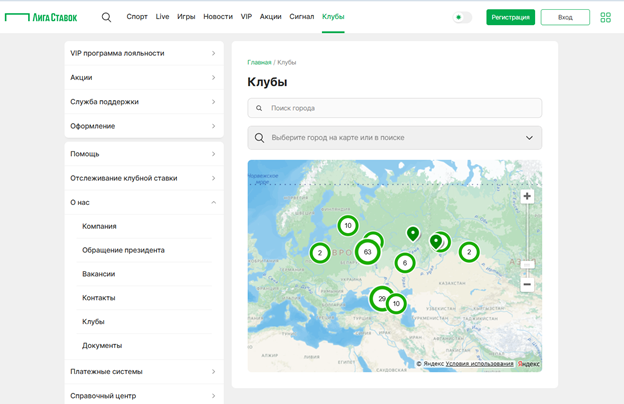Open the southern map cluster marker 10
Viewport: 624px width, 404px height.
point(396,304)
